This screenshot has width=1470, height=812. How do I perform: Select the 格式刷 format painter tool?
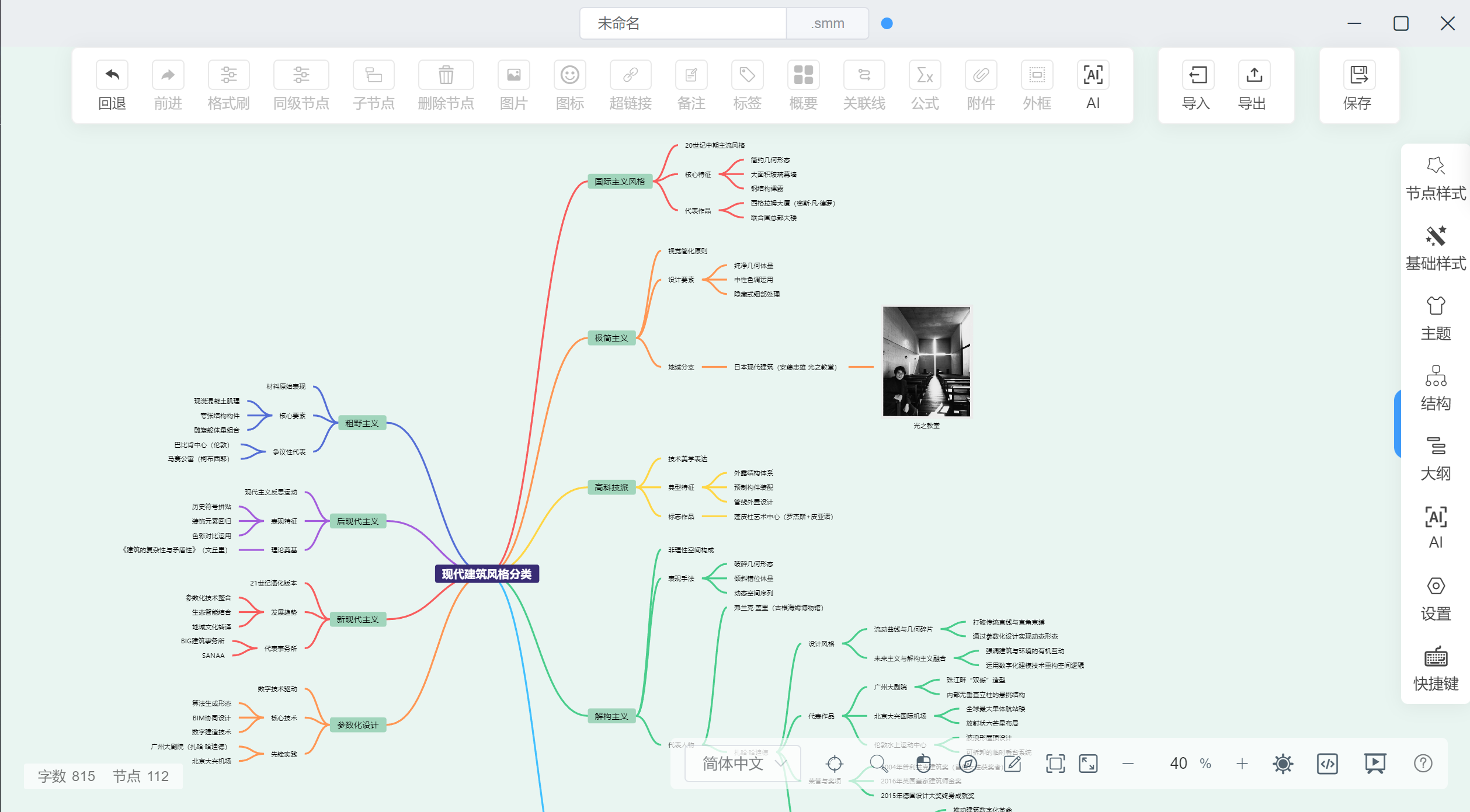click(x=228, y=85)
